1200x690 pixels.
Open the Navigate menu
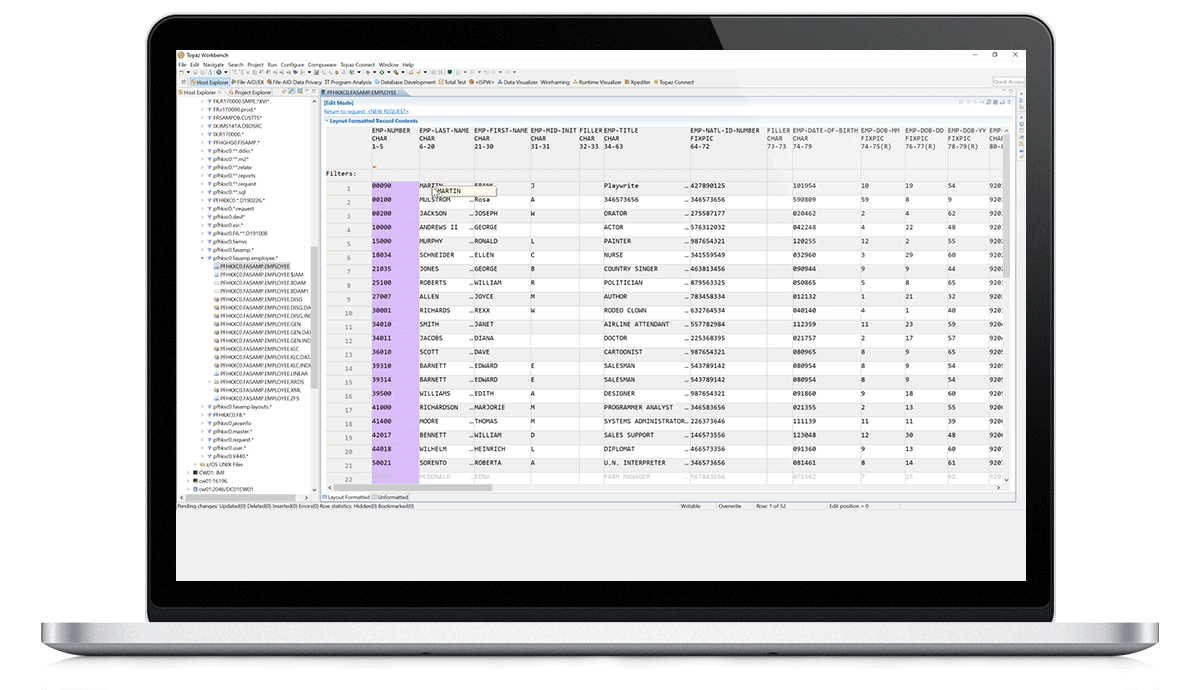[x=213, y=64]
